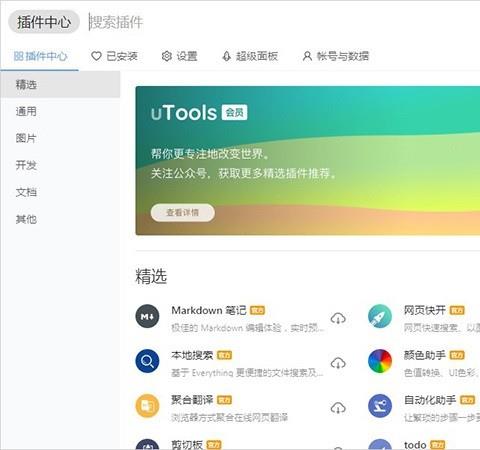Download the 聚合翻译 plugin
This screenshot has width=480, height=450.
[x=338, y=408]
